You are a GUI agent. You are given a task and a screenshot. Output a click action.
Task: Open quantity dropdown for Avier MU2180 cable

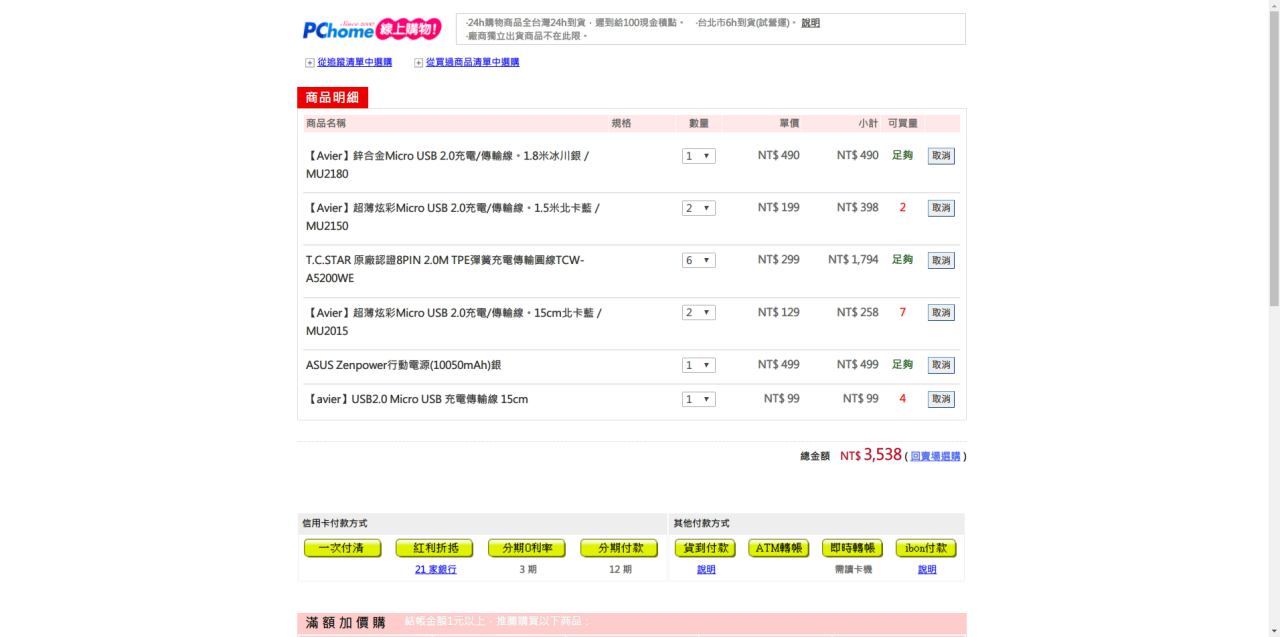coord(699,156)
